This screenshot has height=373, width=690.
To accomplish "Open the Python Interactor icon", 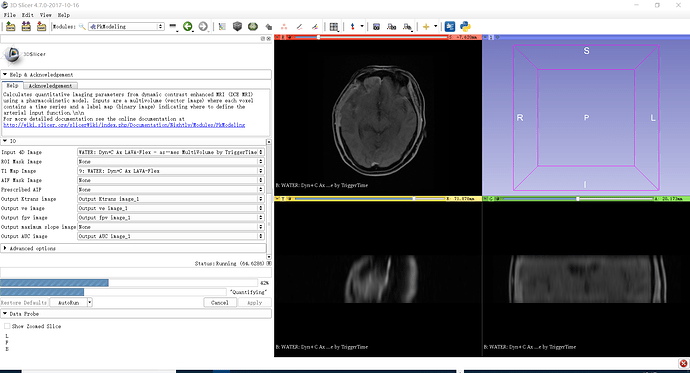I will click(x=465, y=27).
